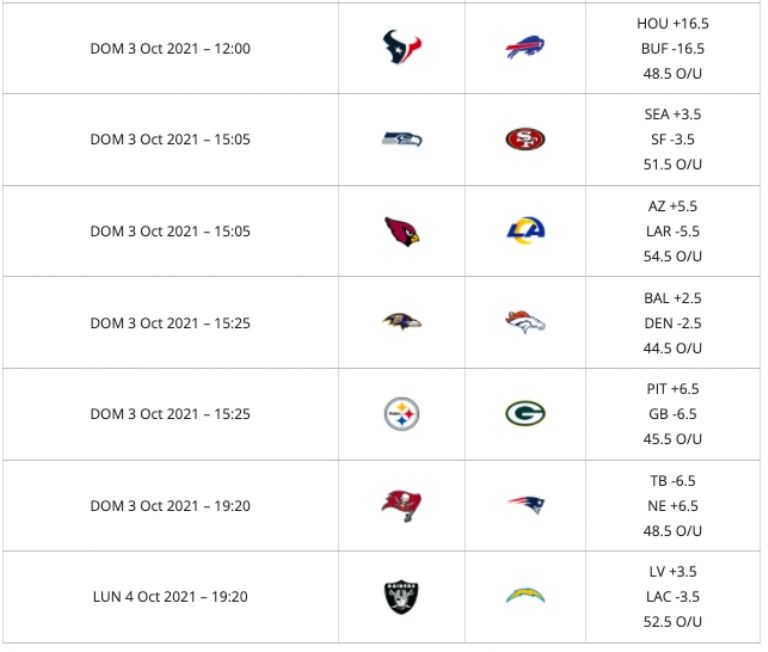Screen dimensions: 768x652
Task: Select the 54.5 O/U line
Action: point(672,256)
